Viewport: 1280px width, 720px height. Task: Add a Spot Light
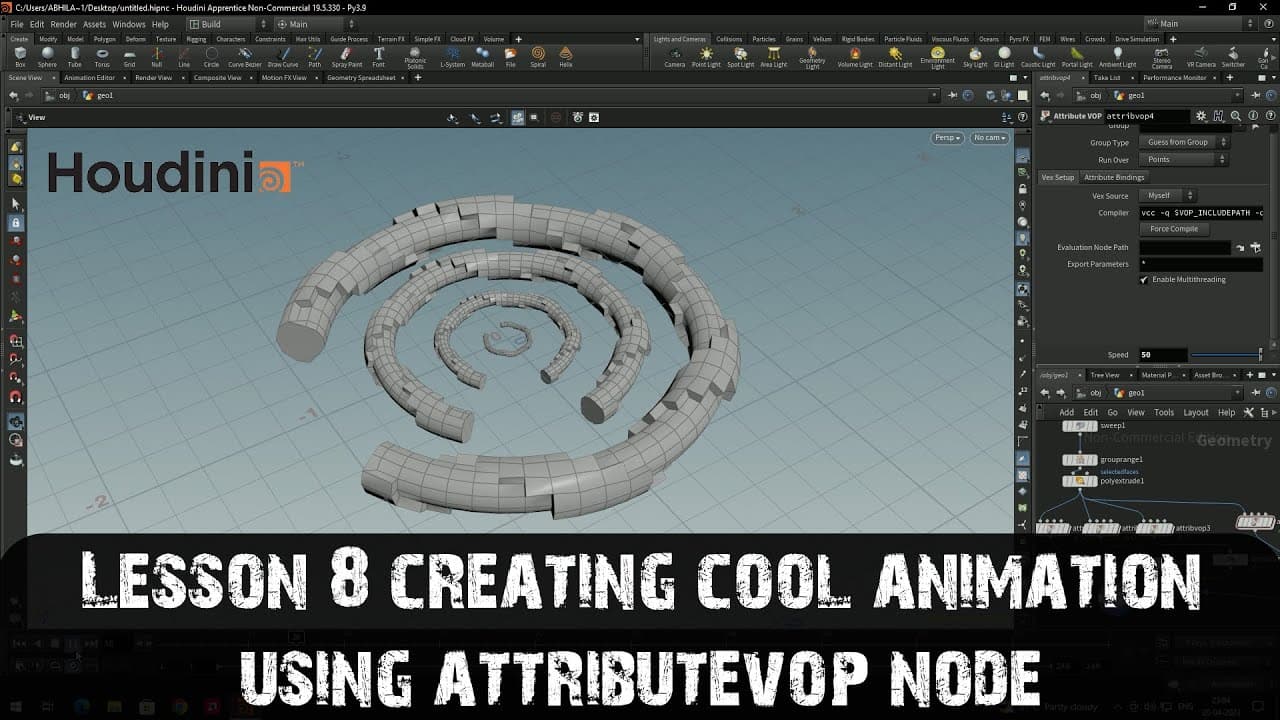741,56
